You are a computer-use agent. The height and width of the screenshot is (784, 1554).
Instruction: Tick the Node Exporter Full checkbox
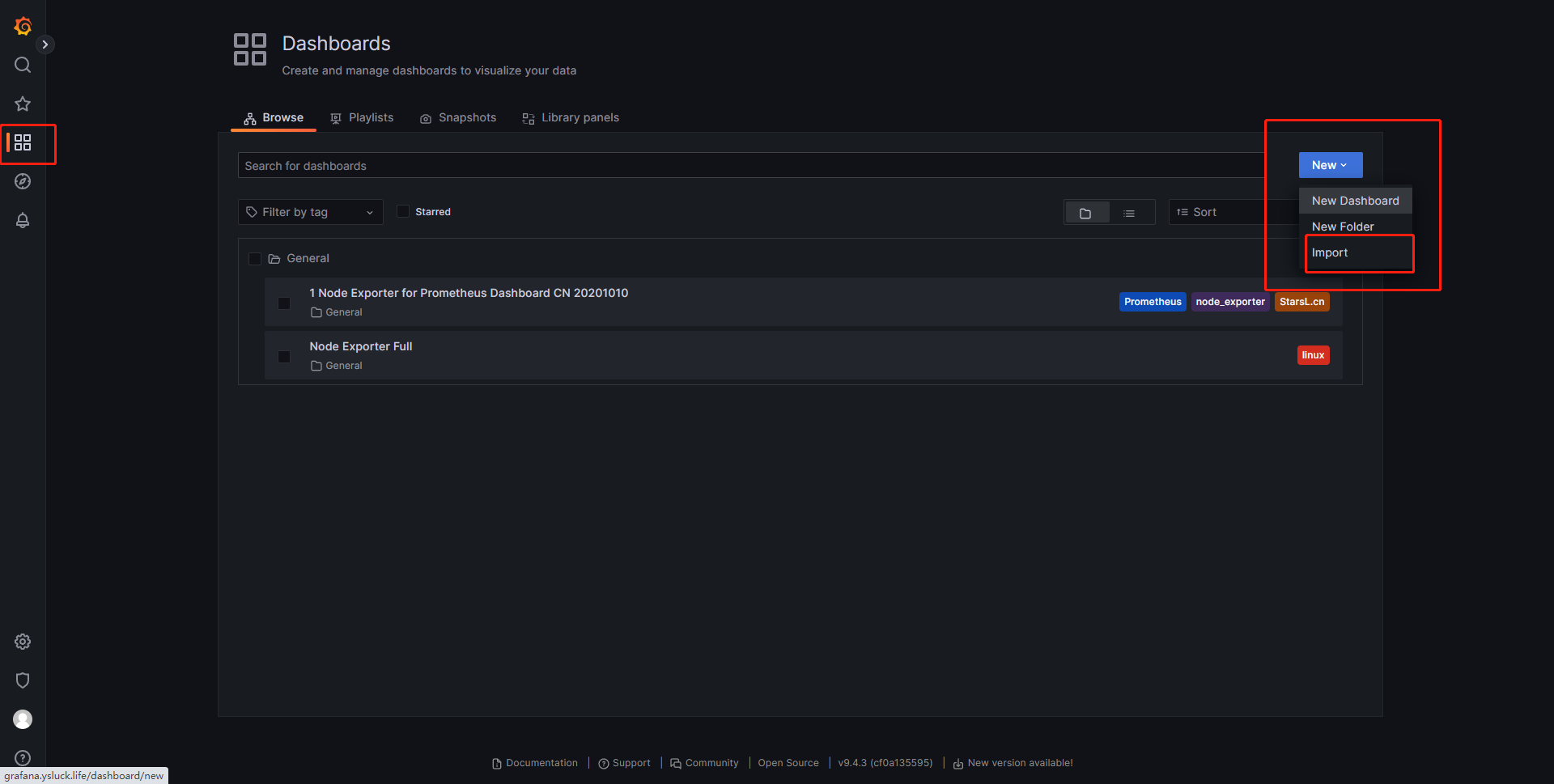[284, 357]
